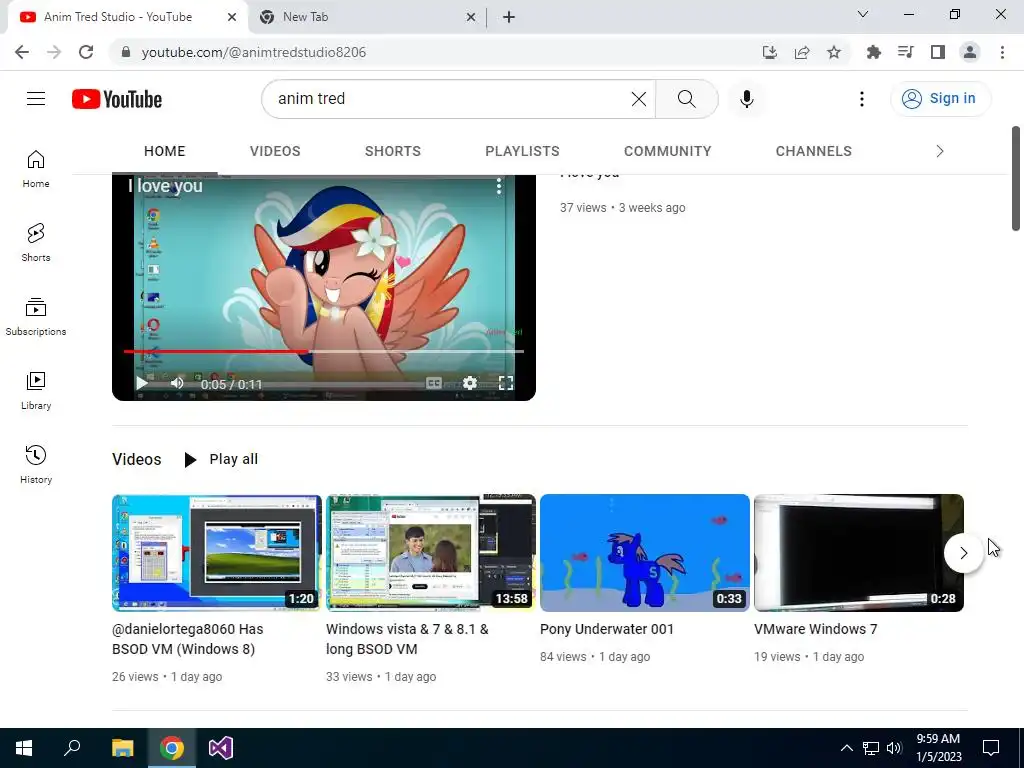This screenshot has width=1024, height=768.
Task: Switch to the PLAYLISTS channel tab
Action: 522,151
